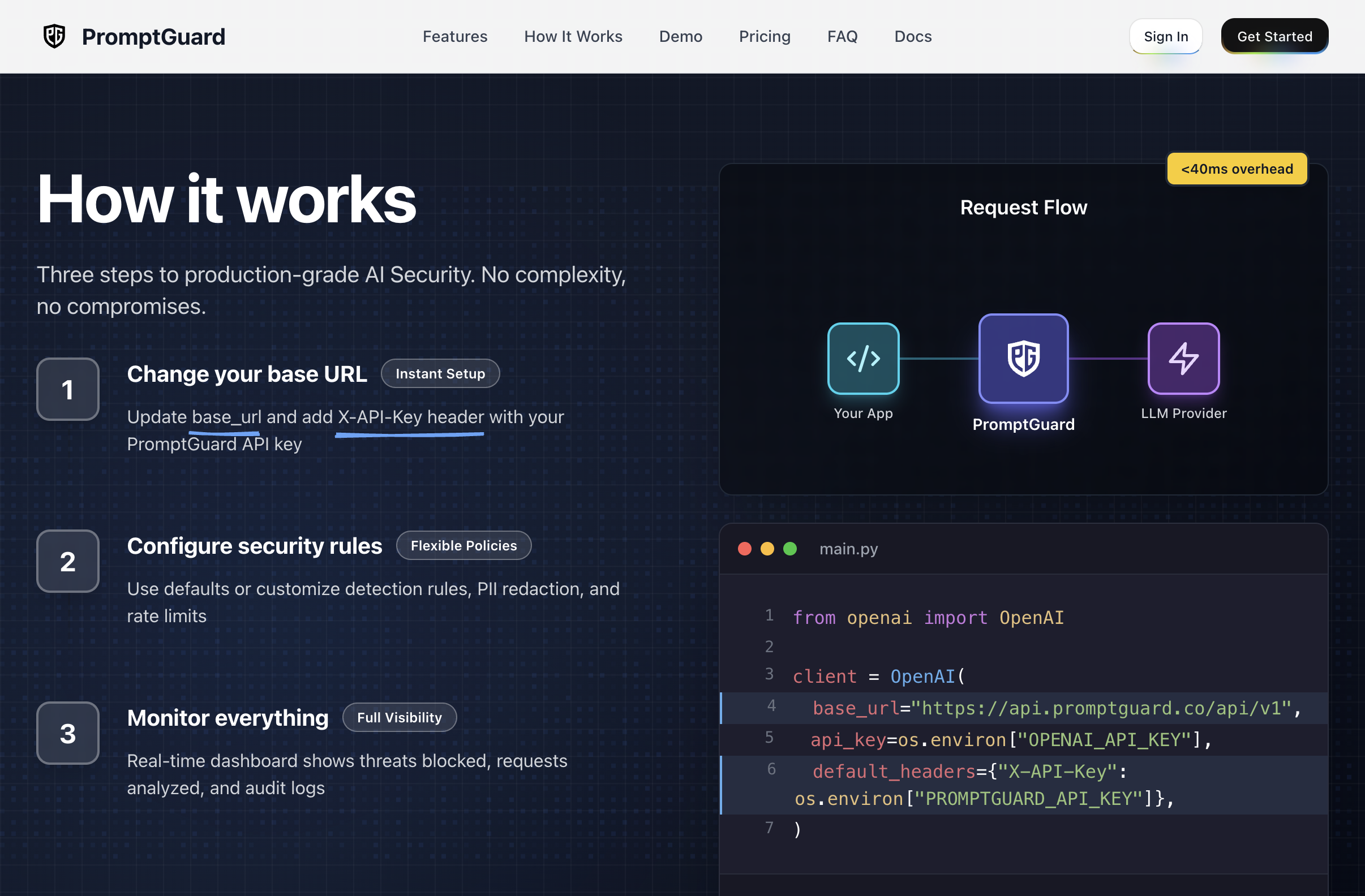Select the LLM Provider lightning icon
Image resolution: width=1365 pixels, height=896 pixels.
coord(1183,358)
